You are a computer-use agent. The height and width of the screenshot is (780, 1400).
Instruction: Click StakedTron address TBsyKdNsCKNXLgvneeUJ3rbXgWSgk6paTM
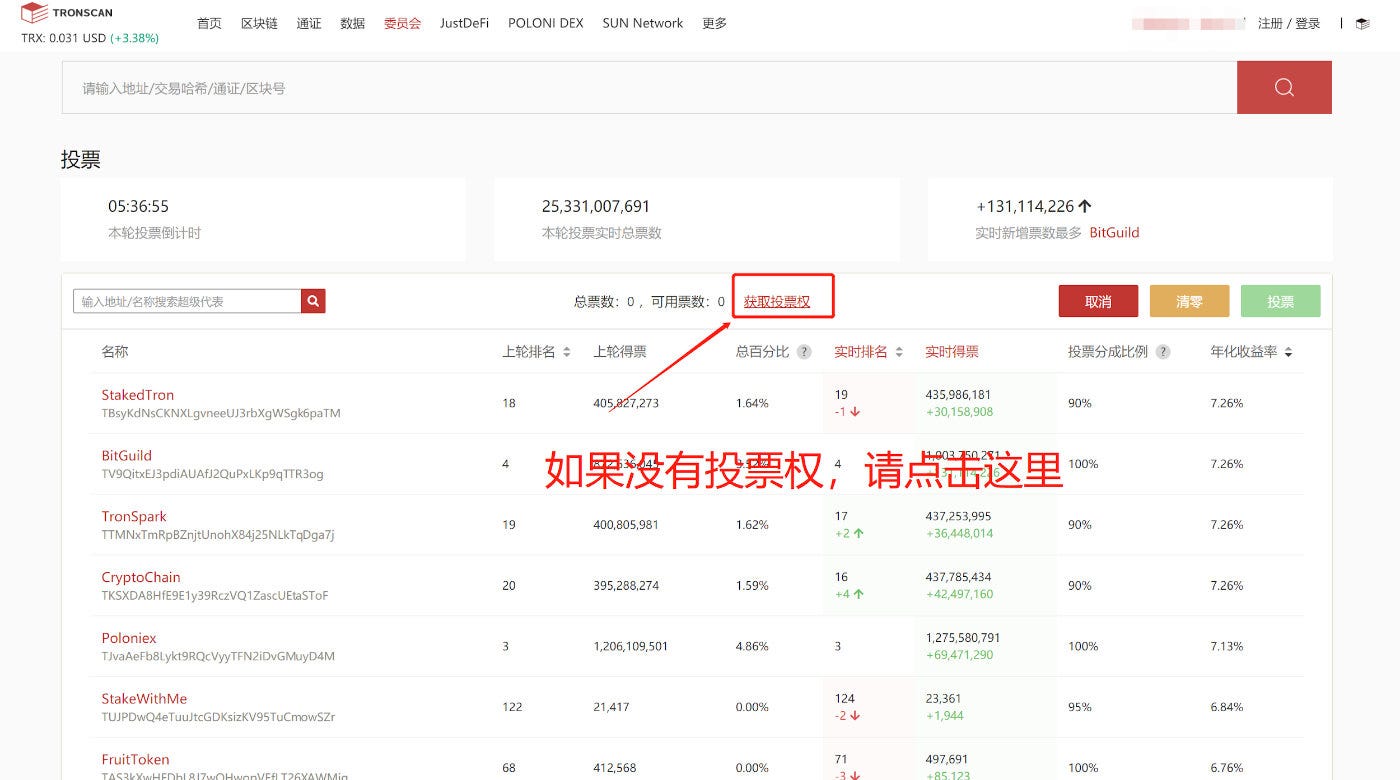click(221, 413)
